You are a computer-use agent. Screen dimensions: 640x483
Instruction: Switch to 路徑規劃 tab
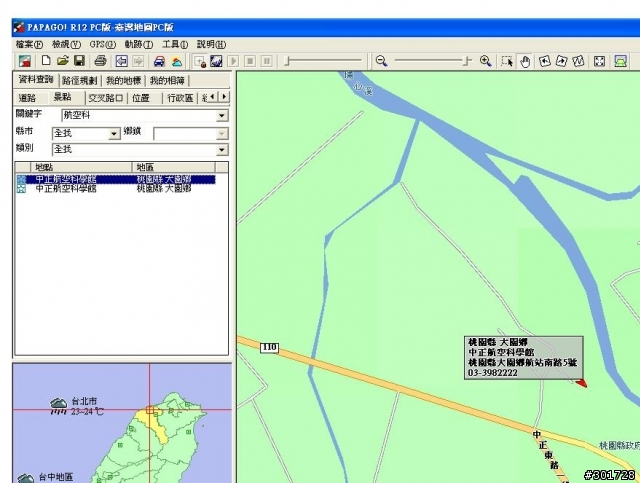(x=80, y=80)
